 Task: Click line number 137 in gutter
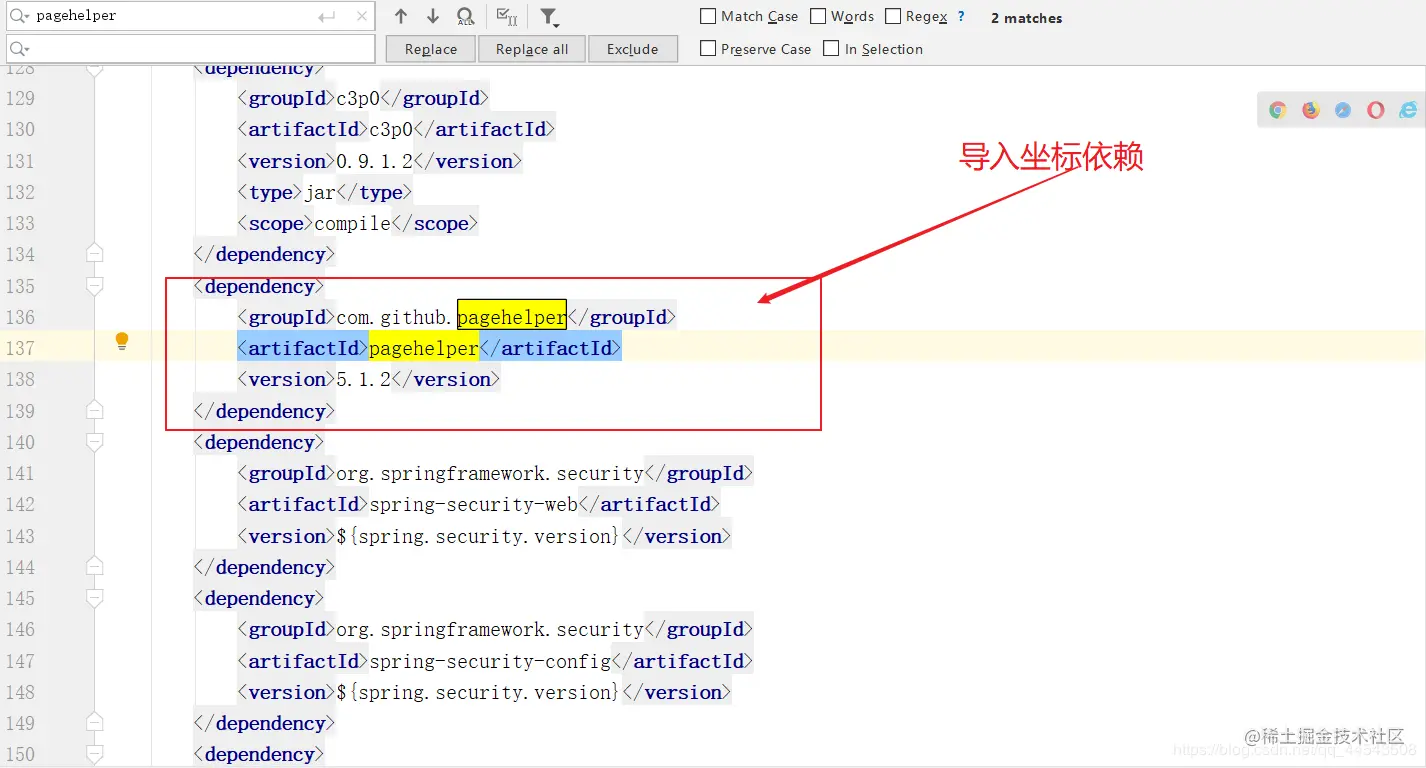[x=20, y=348]
